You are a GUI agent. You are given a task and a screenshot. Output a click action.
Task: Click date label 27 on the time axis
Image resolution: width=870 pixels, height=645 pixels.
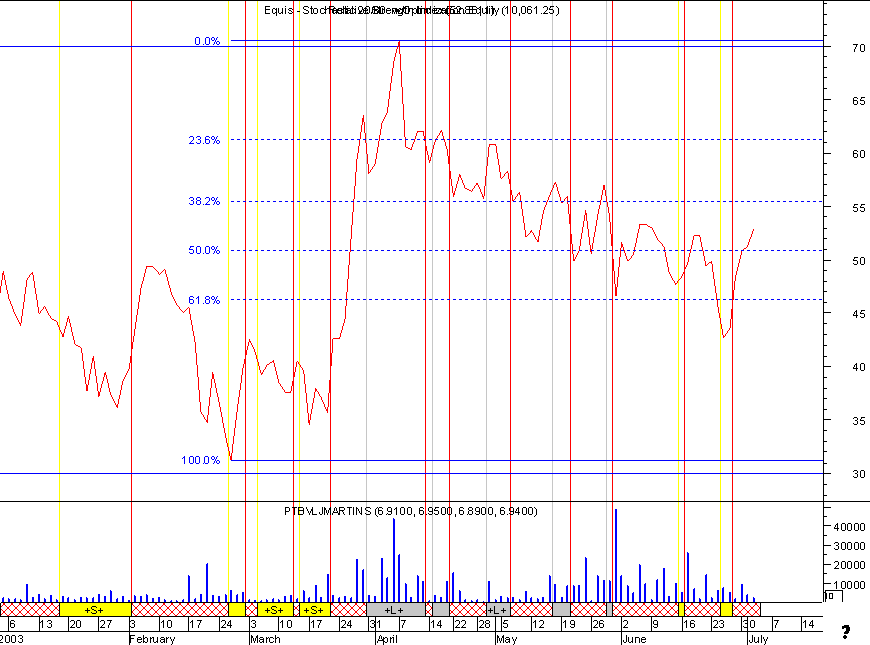point(105,624)
